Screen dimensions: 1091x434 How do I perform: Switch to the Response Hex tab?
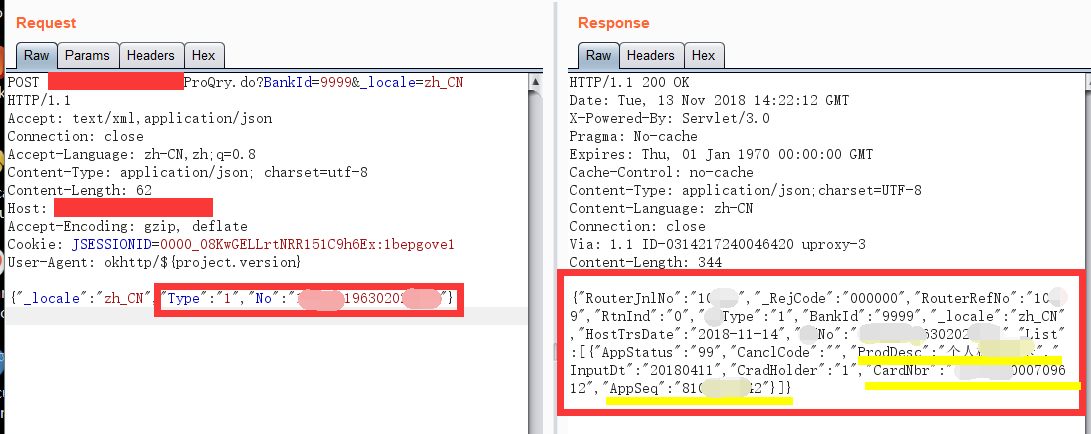click(703, 56)
